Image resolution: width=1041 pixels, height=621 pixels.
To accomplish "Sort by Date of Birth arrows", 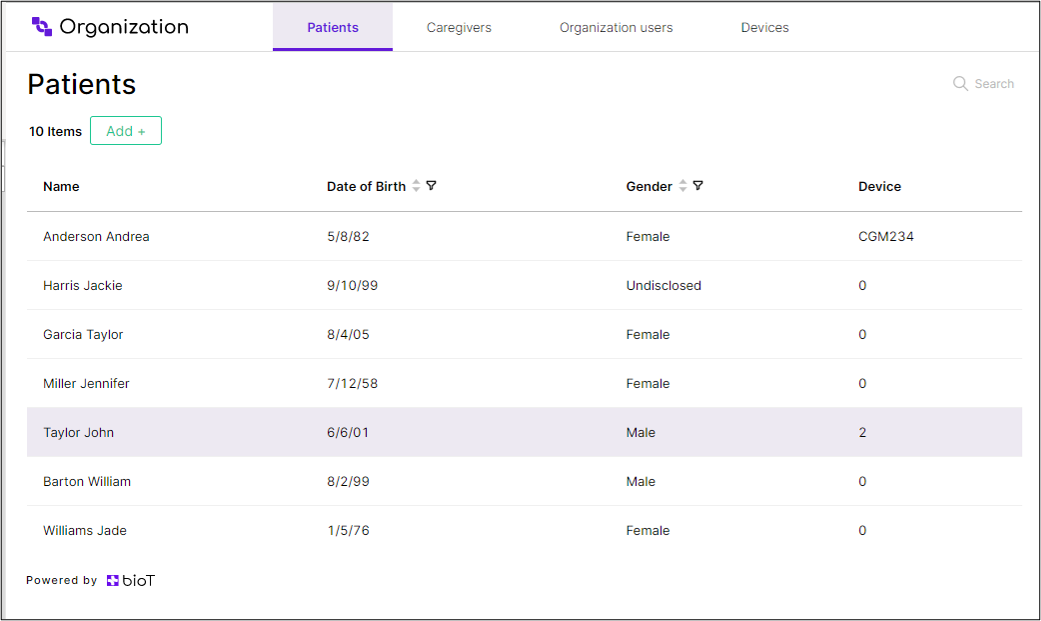I will click(x=416, y=186).
